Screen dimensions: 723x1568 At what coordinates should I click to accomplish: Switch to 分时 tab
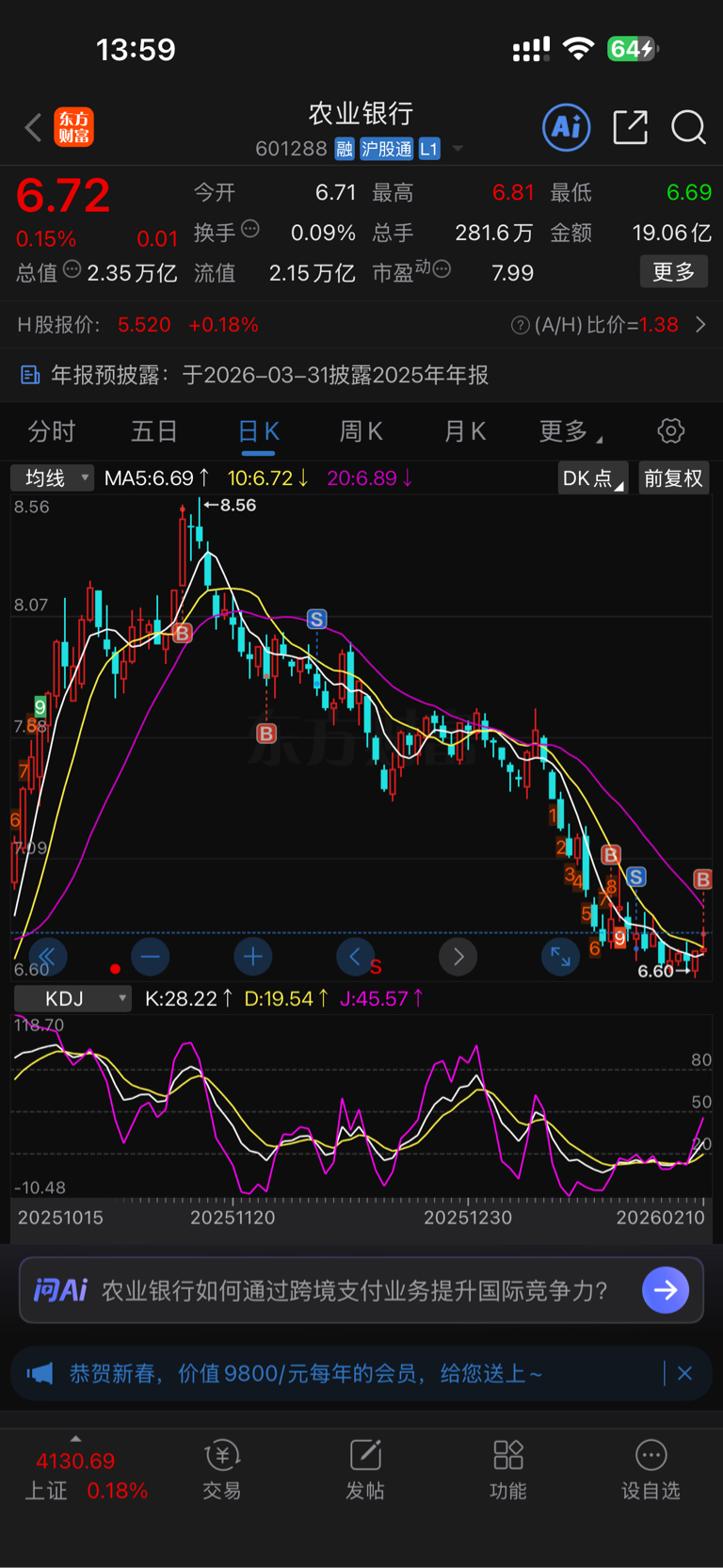click(x=51, y=431)
